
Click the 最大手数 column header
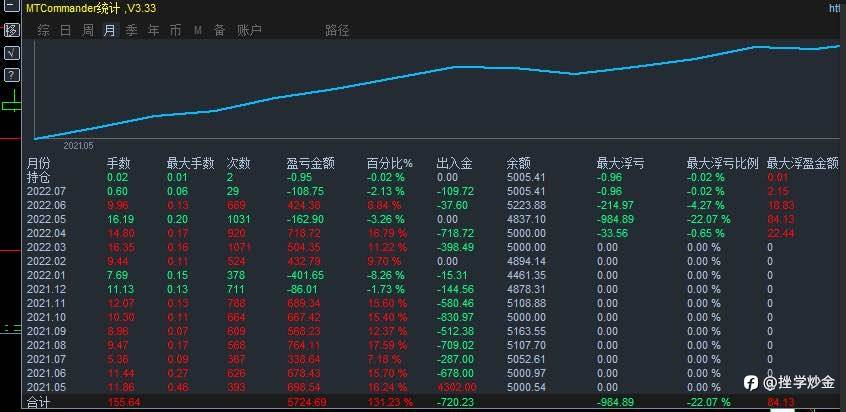[x=190, y=163]
